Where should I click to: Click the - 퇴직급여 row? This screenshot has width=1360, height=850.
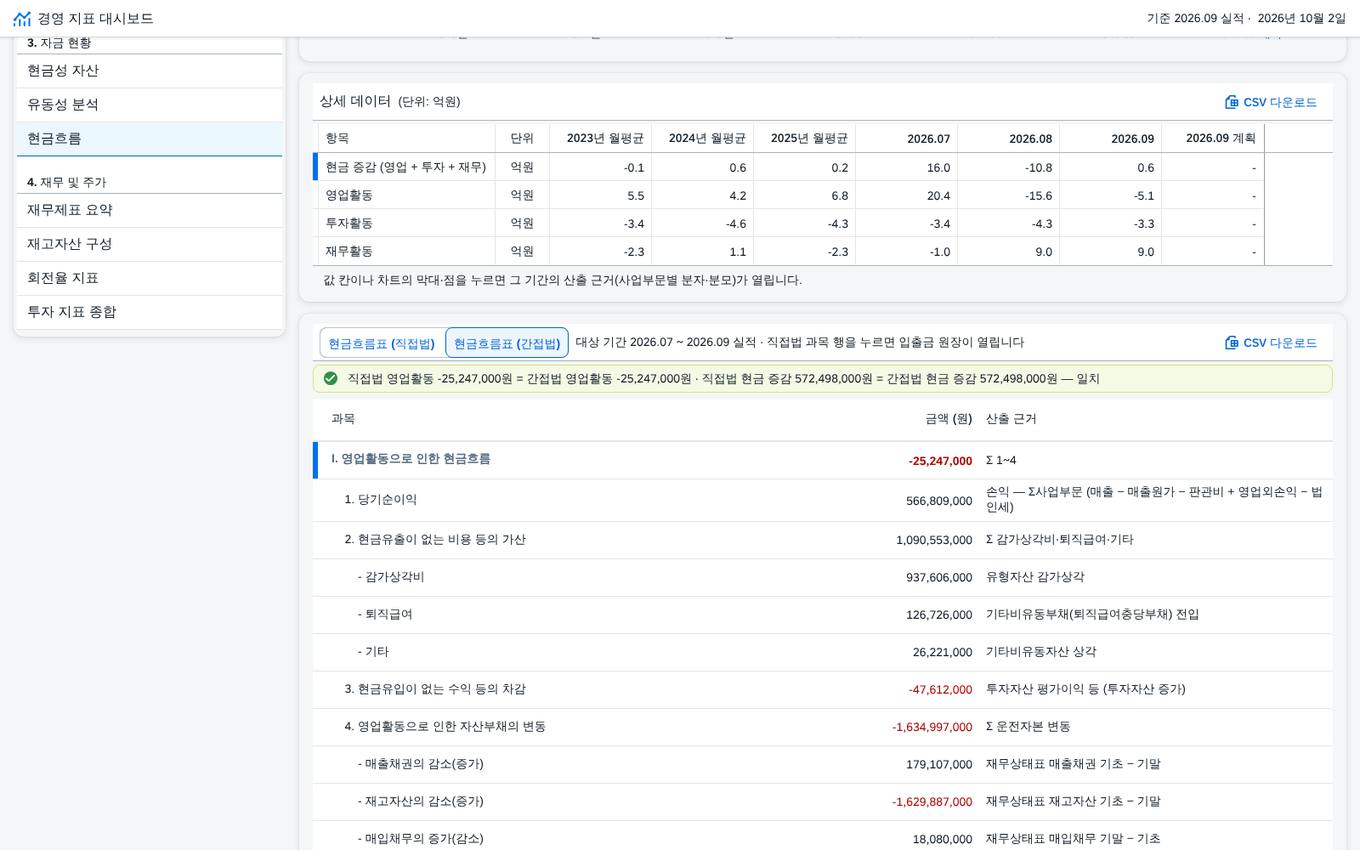point(823,615)
